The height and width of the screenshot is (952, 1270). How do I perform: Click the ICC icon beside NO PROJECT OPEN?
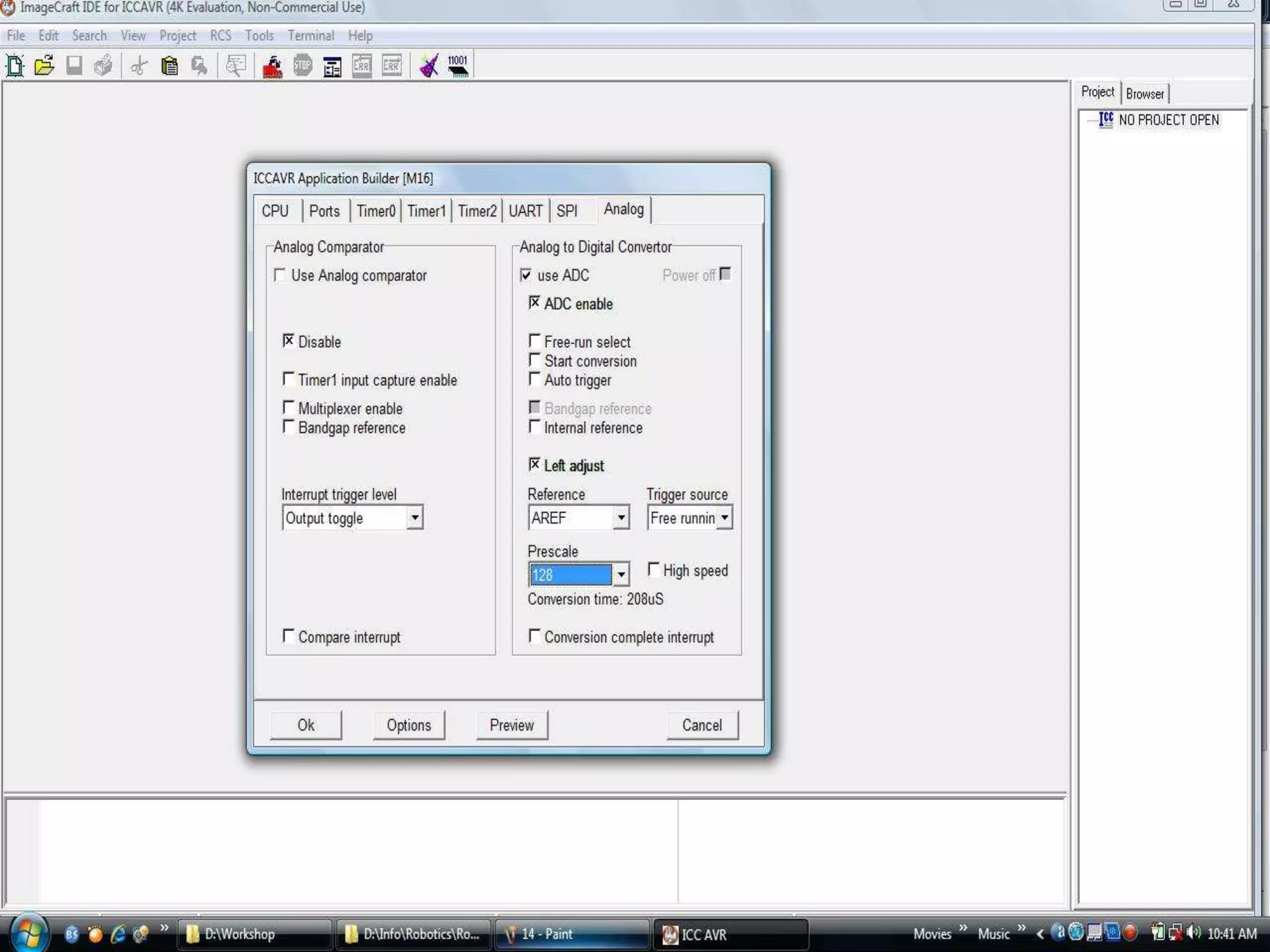(x=1106, y=119)
